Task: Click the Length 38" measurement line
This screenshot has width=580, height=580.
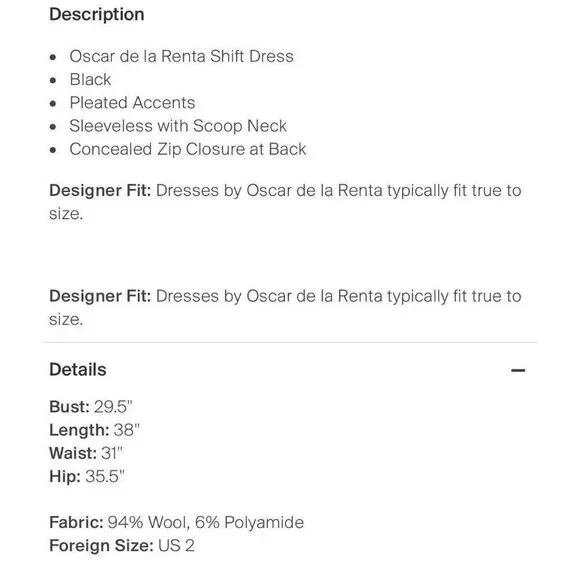Action: click(x=94, y=430)
